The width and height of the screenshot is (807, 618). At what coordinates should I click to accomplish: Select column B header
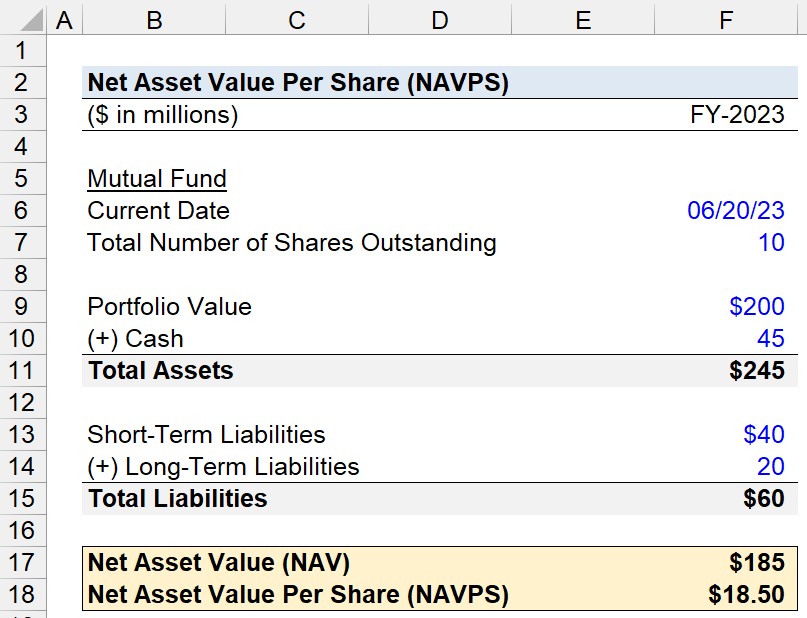click(x=154, y=20)
